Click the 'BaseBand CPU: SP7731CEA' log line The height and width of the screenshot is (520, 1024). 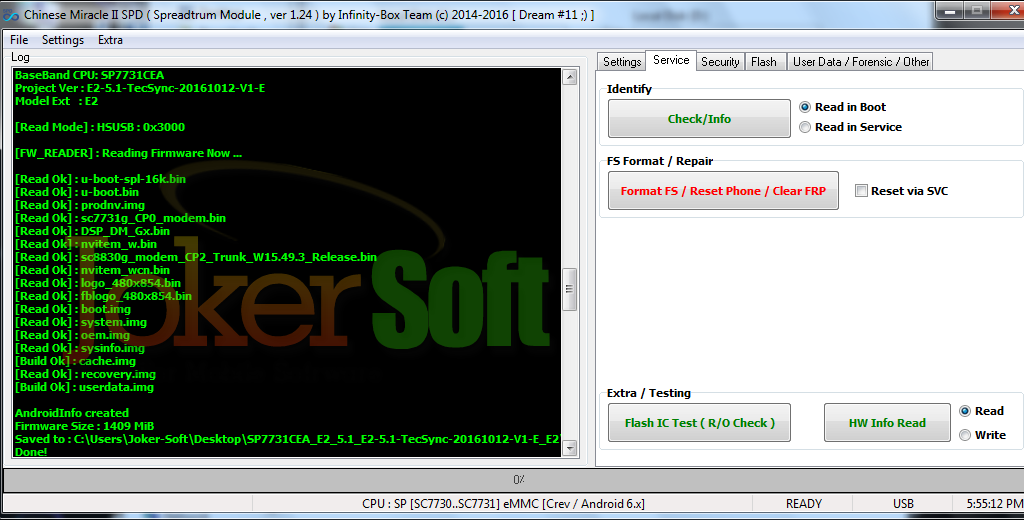89,75
